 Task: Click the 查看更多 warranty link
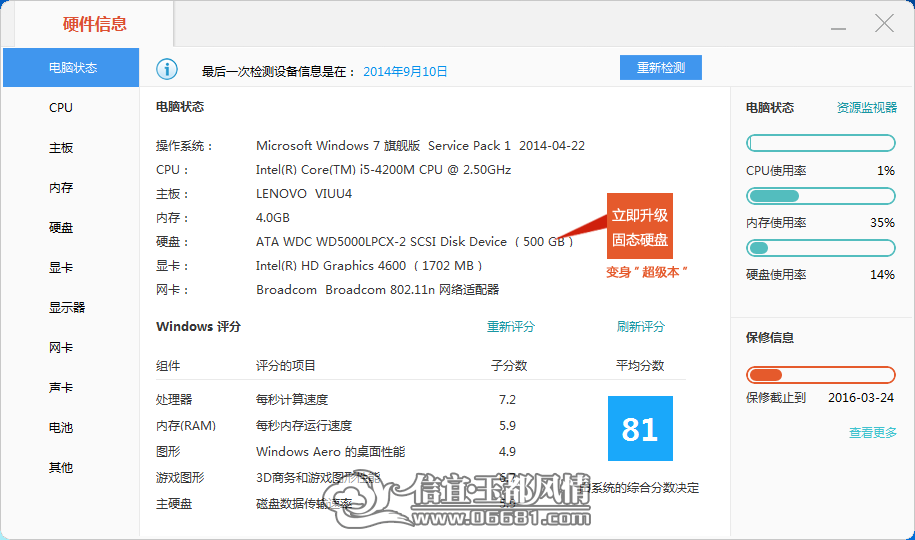(873, 433)
